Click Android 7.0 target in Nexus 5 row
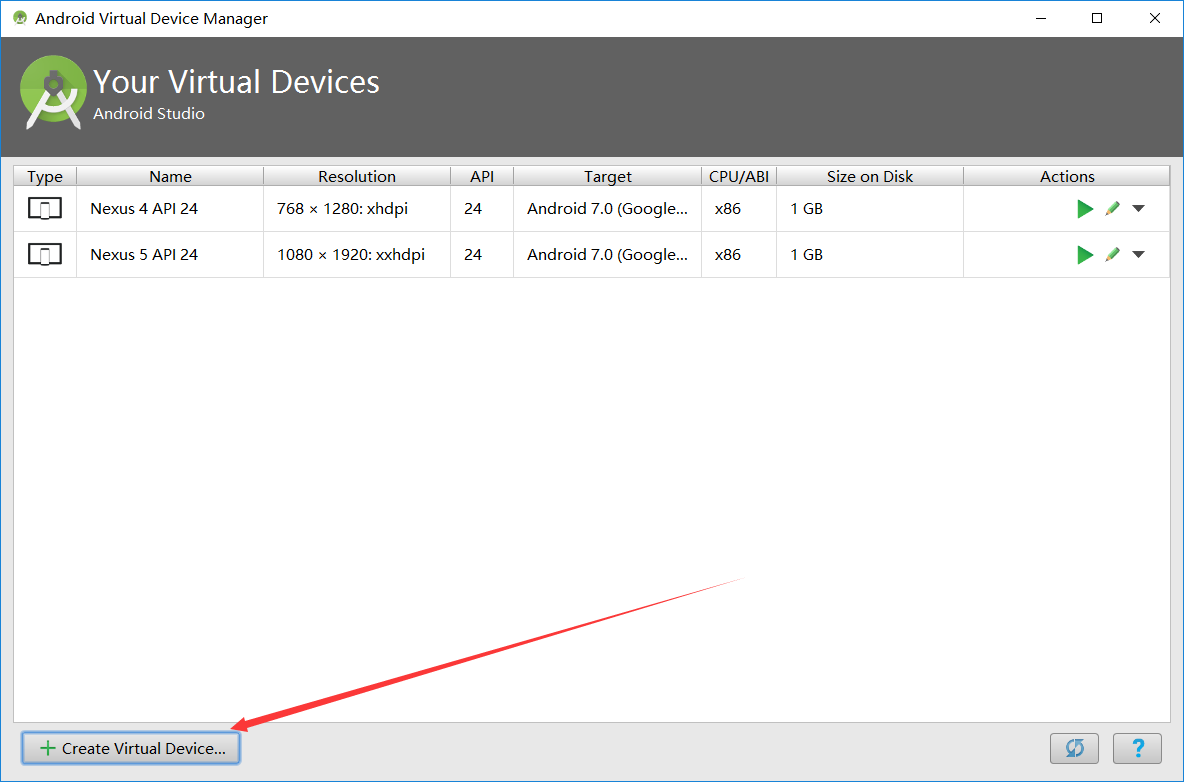 click(x=607, y=254)
